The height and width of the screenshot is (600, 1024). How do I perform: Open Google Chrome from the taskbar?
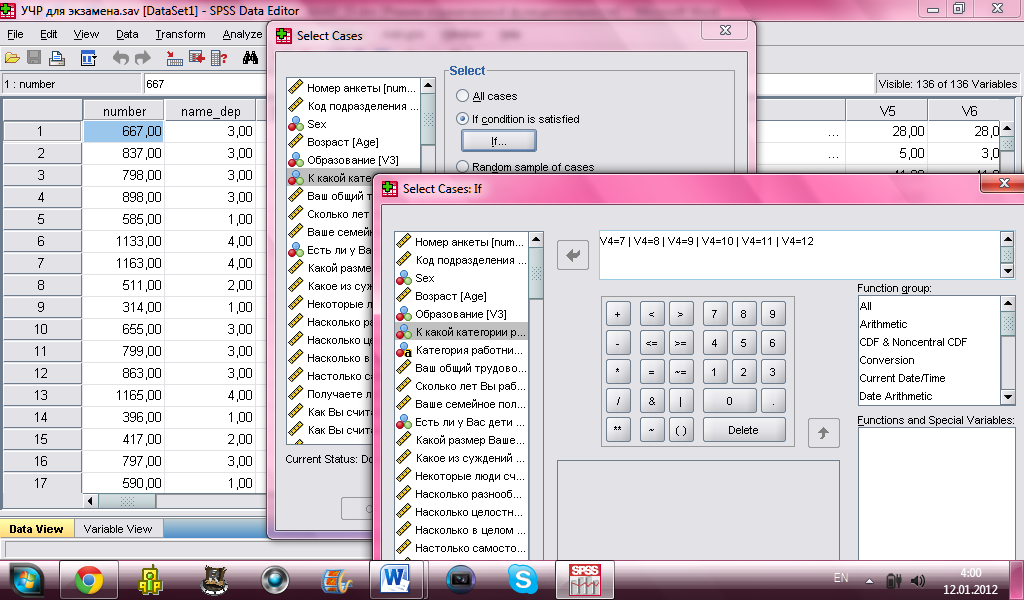pos(89,580)
